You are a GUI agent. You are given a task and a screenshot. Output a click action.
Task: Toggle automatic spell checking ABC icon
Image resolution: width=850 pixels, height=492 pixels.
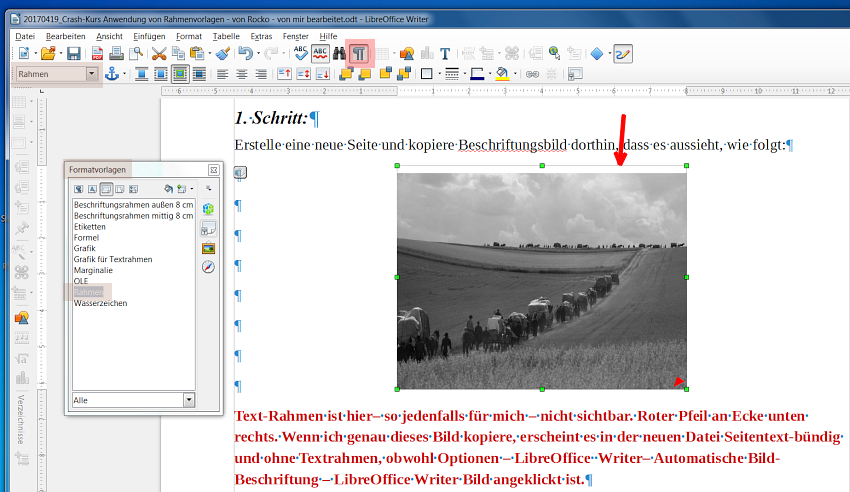[320, 53]
